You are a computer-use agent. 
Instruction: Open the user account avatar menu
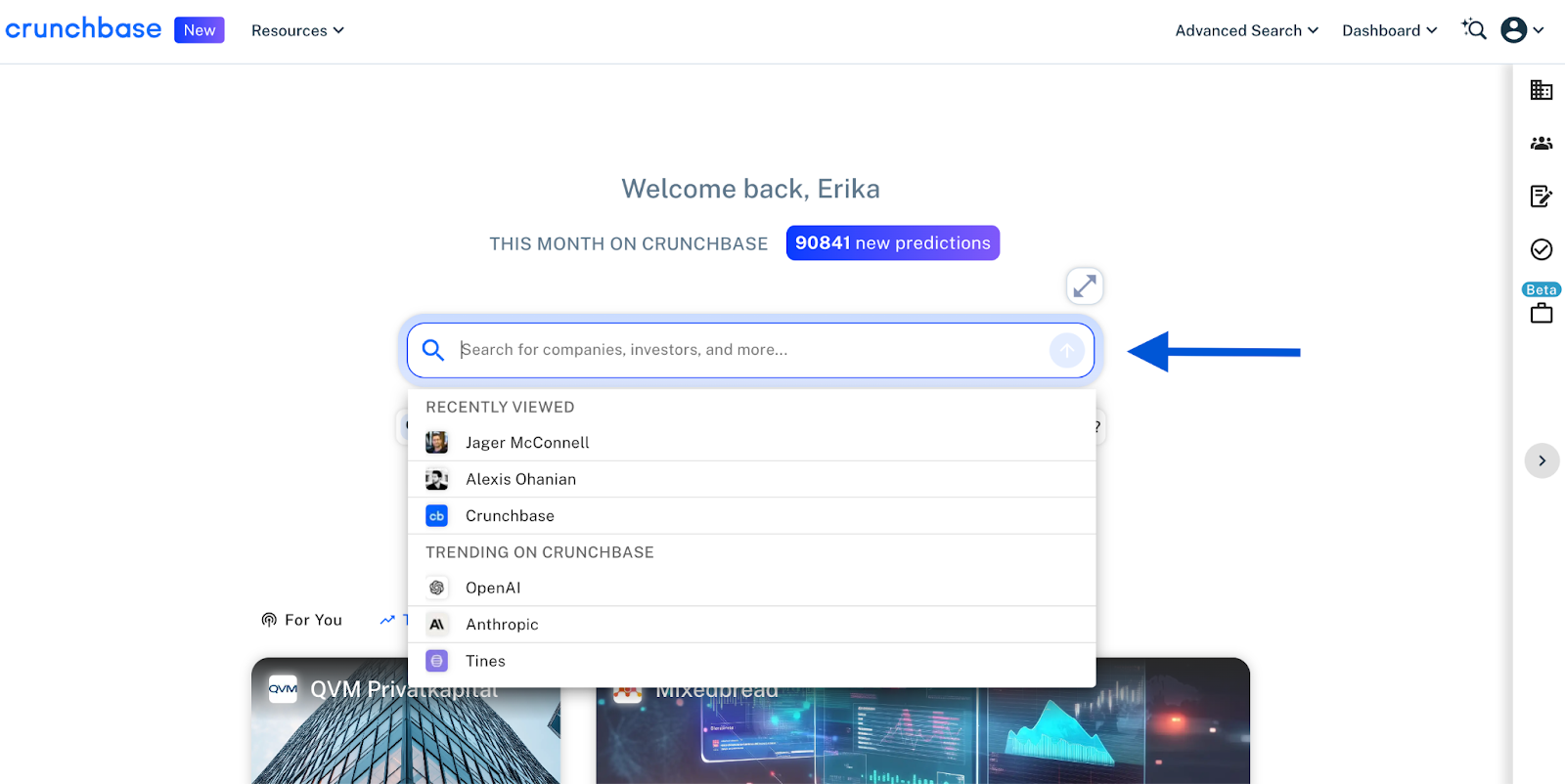click(x=1522, y=30)
